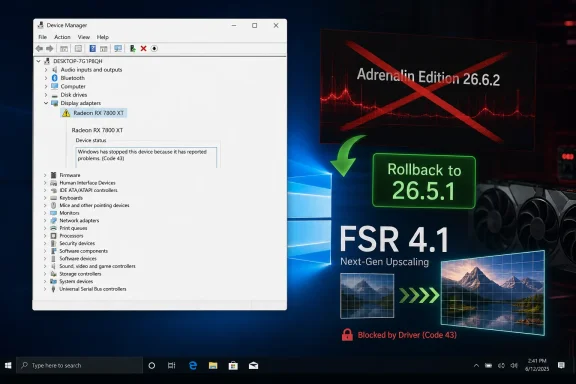Select Sound, video and game controllers
576x384 pixels.
pyautogui.click(x=97, y=266)
